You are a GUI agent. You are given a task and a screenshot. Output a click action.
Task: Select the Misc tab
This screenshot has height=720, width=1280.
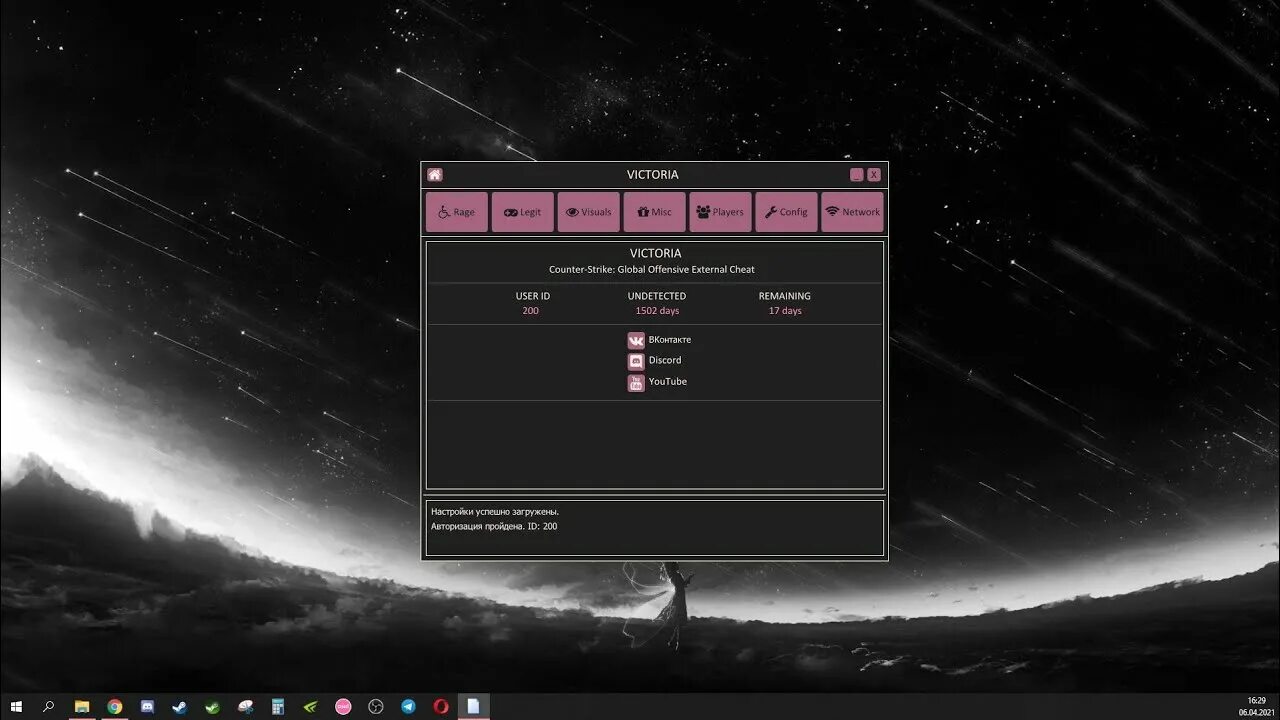(x=654, y=212)
